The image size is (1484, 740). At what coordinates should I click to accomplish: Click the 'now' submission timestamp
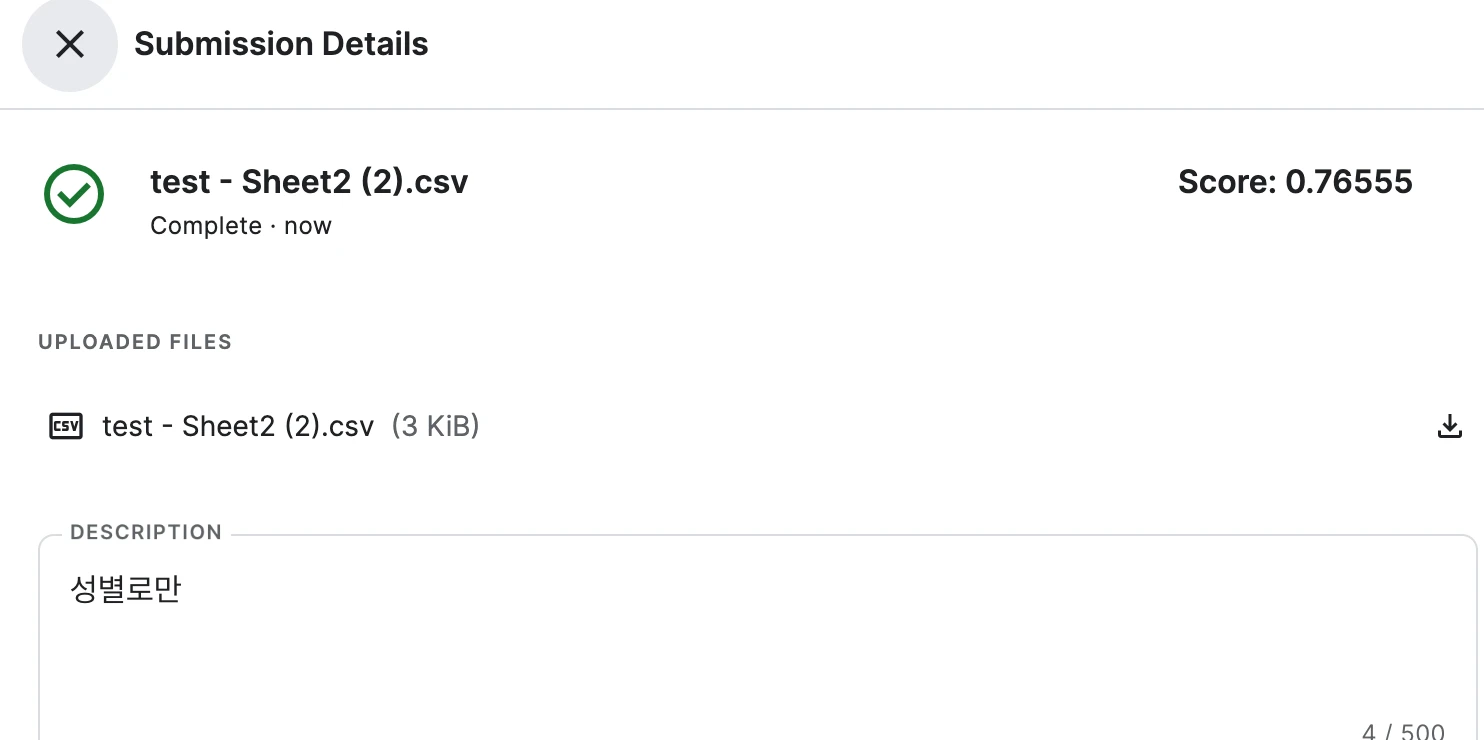308,226
